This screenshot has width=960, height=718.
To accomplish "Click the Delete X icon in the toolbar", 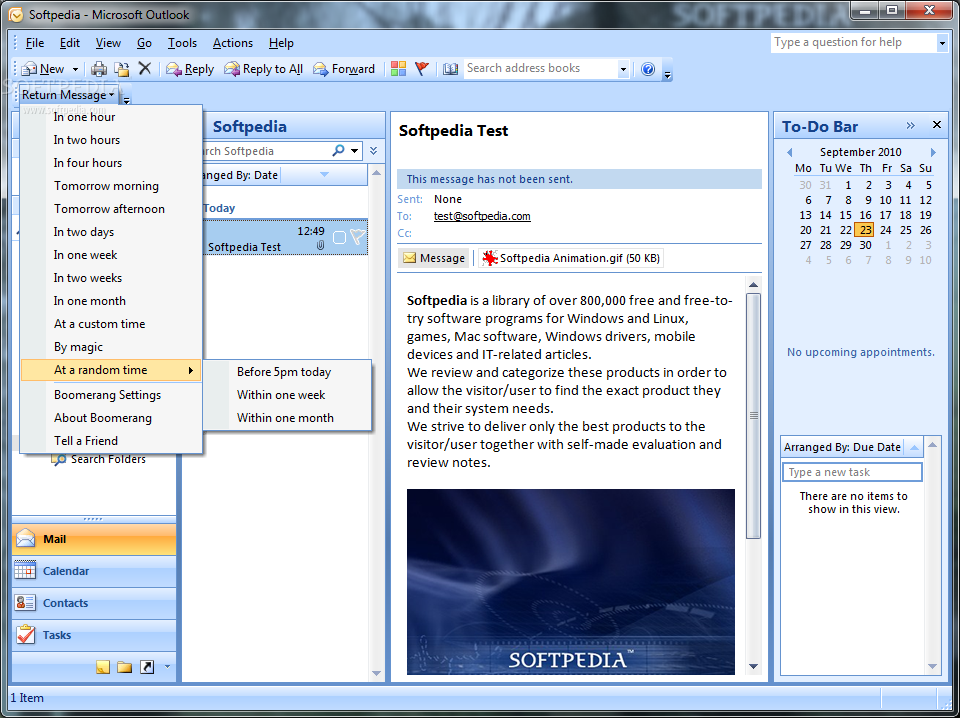I will pyautogui.click(x=144, y=68).
